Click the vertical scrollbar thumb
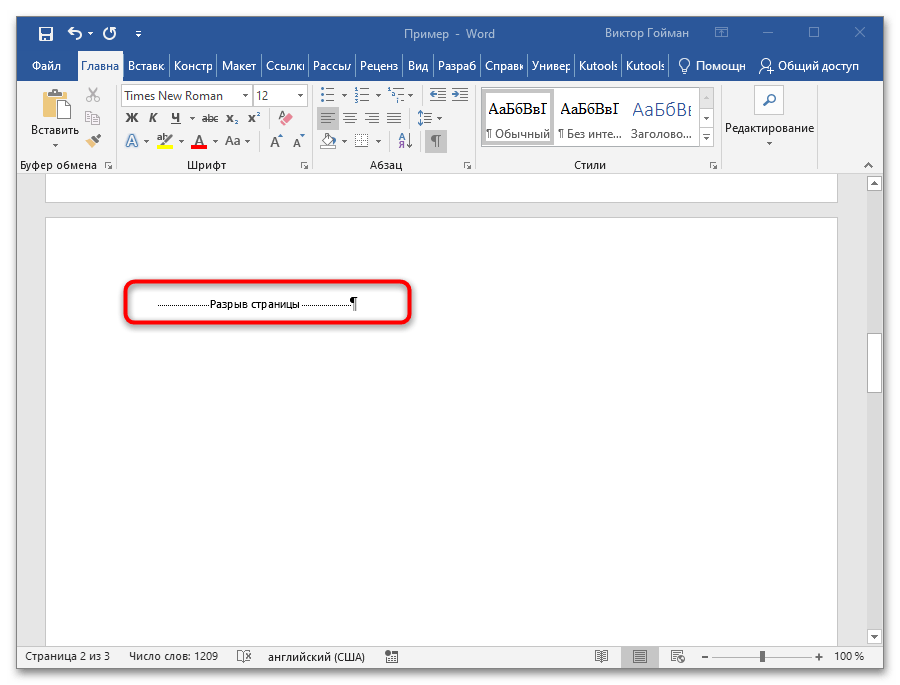This screenshot has width=900, height=685. (874, 362)
